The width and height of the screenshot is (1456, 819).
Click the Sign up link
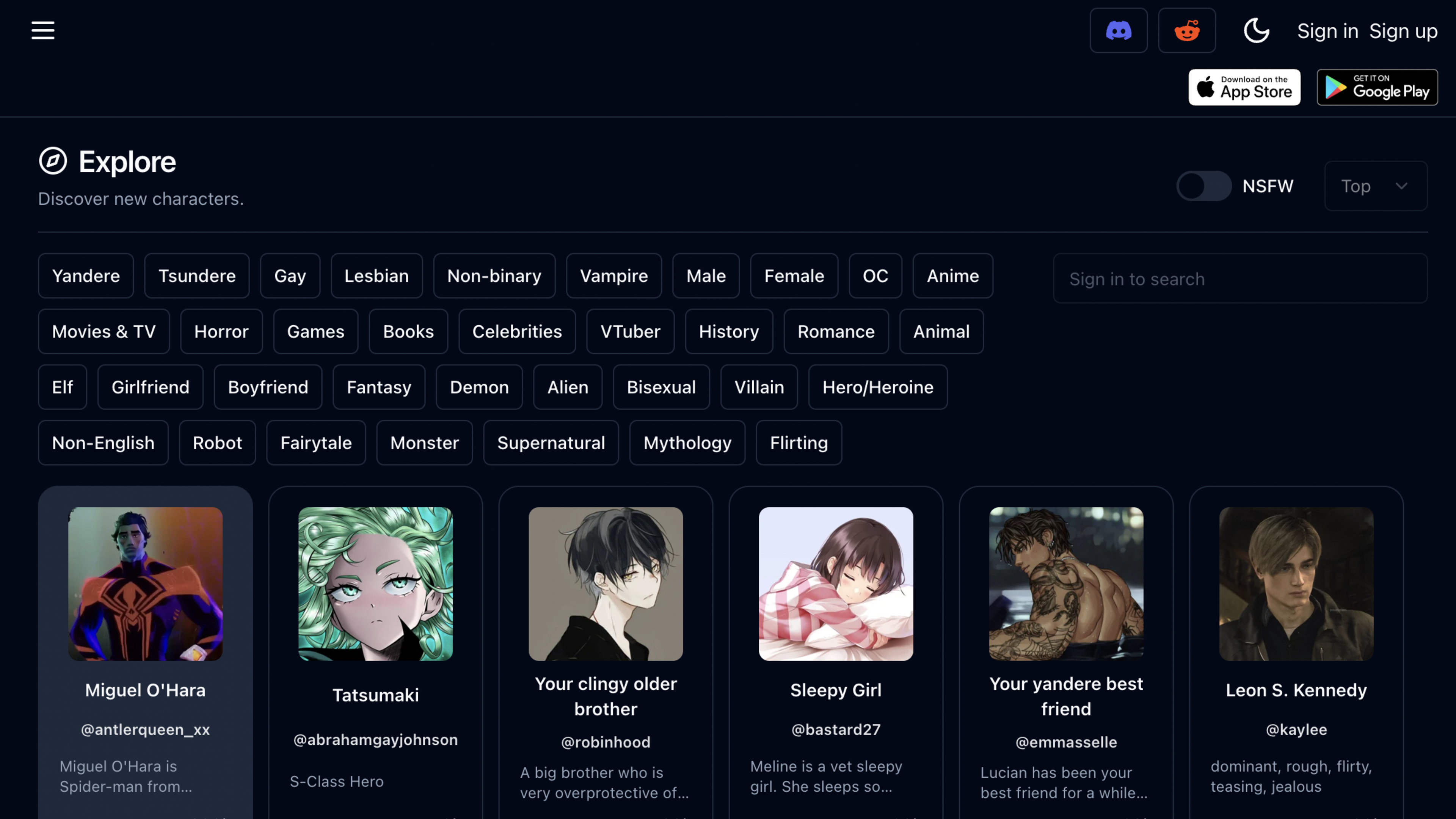click(x=1403, y=31)
